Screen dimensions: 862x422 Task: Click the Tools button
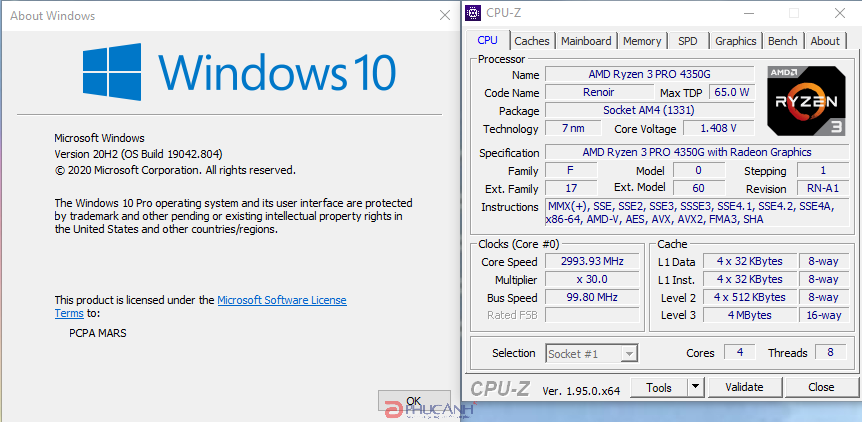point(659,387)
